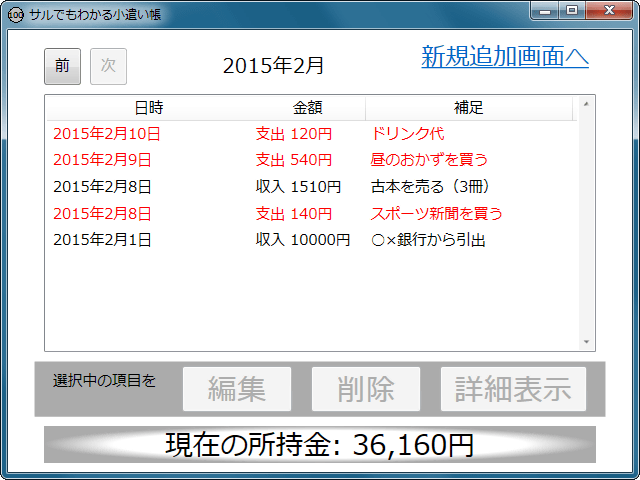This screenshot has height=480, width=640.
Task: Sort by the 補足 column header
Action: pyautogui.click(x=469, y=108)
